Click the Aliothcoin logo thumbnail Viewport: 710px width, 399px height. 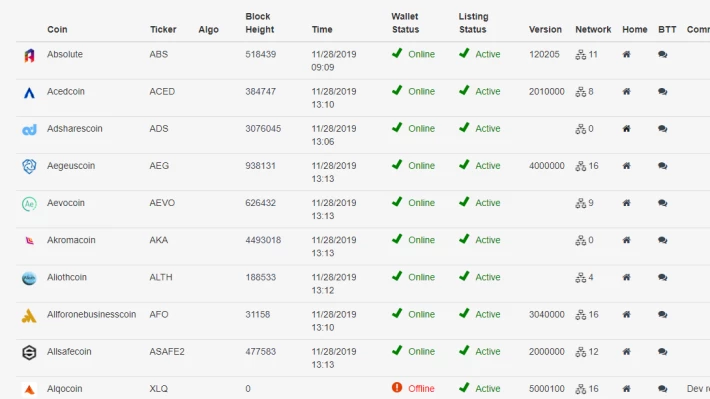point(29,278)
